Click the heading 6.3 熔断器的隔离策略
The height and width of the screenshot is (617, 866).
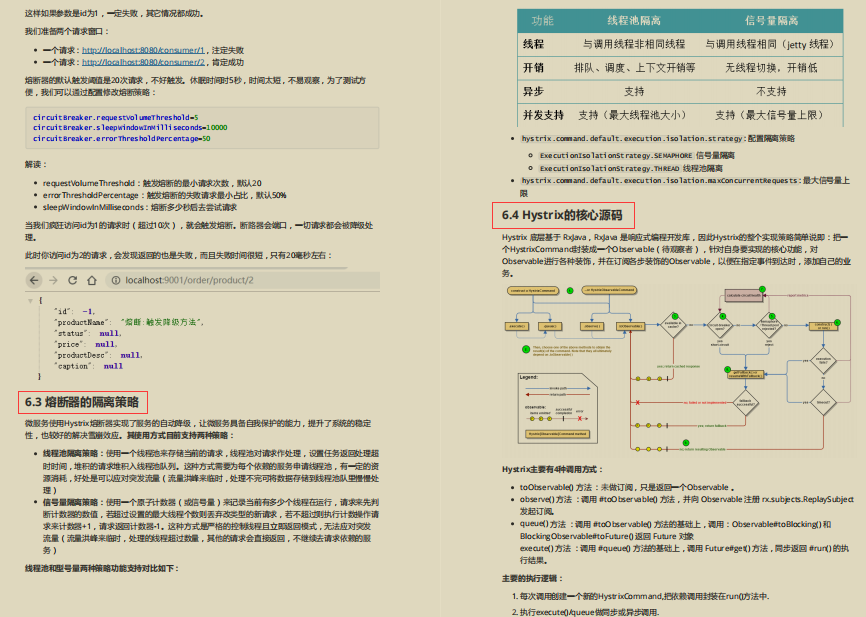click(82, 402)
